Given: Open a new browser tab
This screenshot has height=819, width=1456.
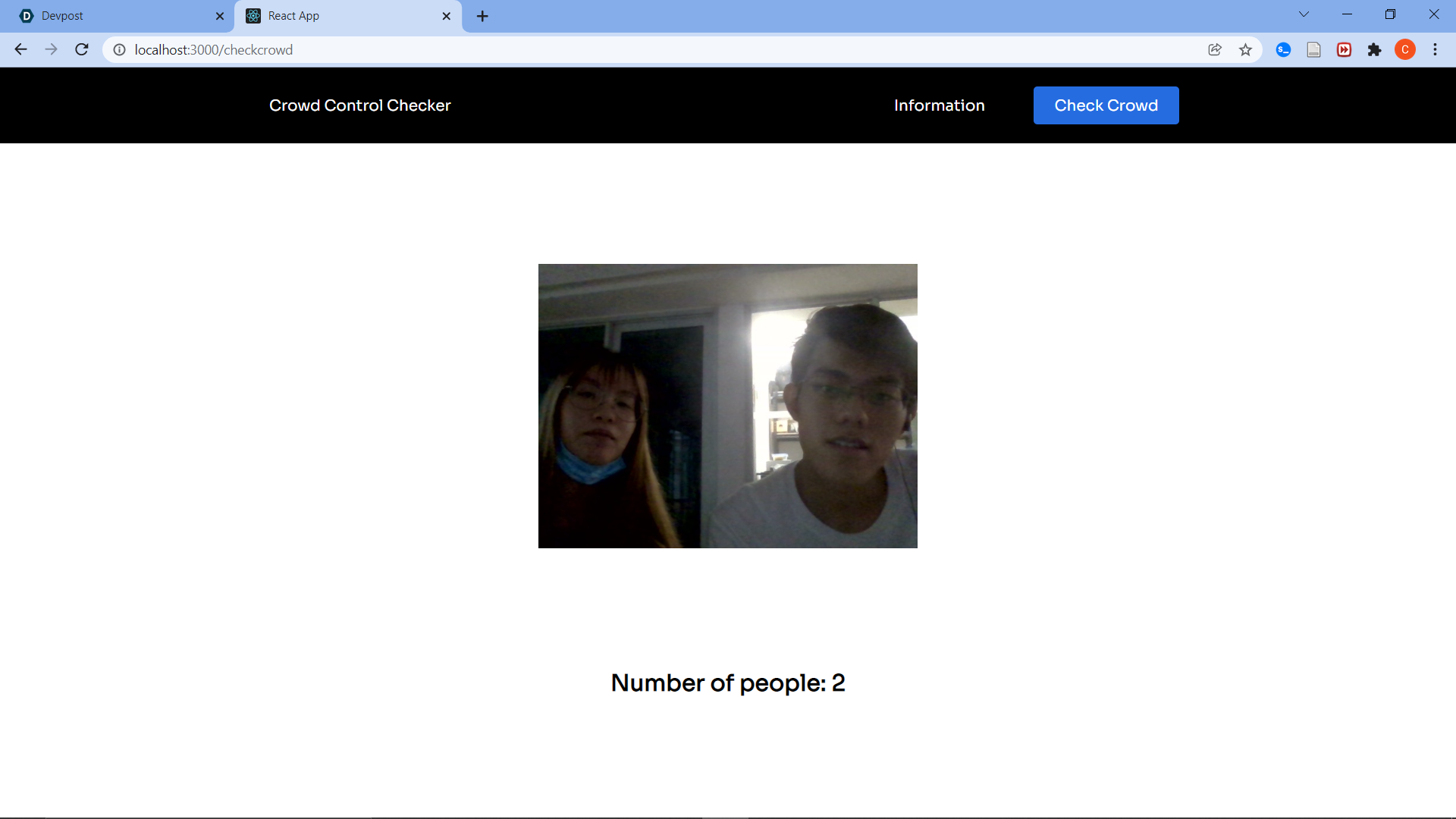Looking at the screenshot, I should pos(482,16).
